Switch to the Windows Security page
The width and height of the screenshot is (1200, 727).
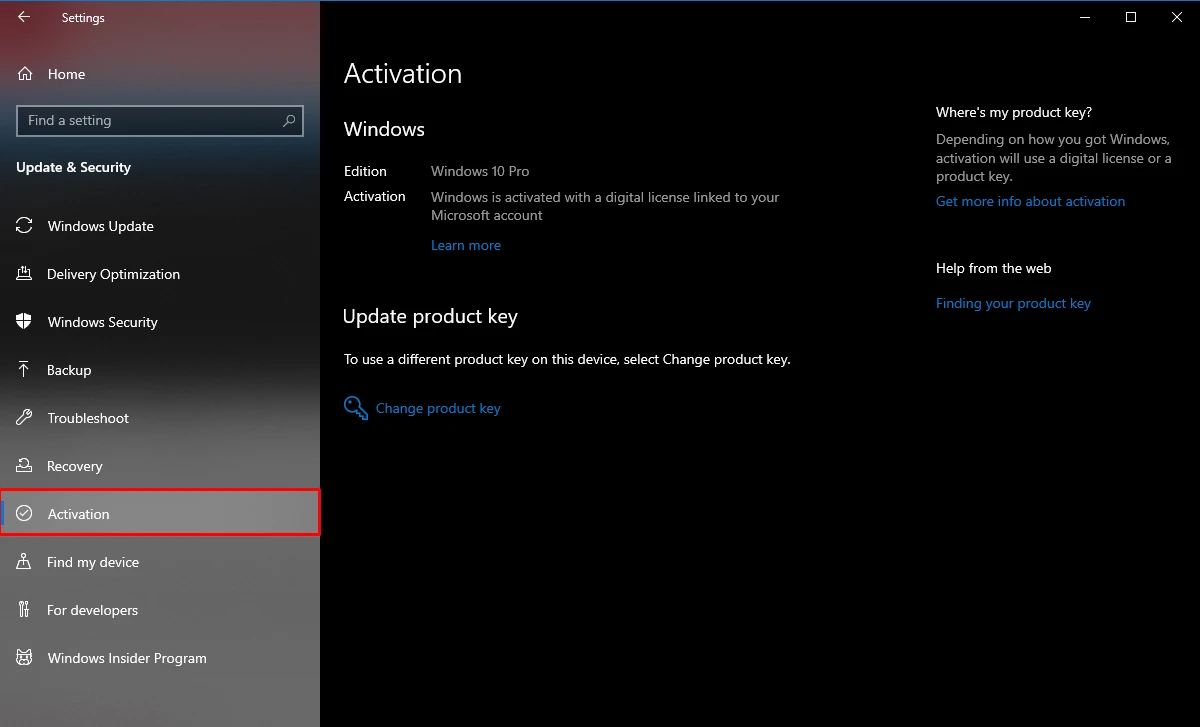coord(160,322)
